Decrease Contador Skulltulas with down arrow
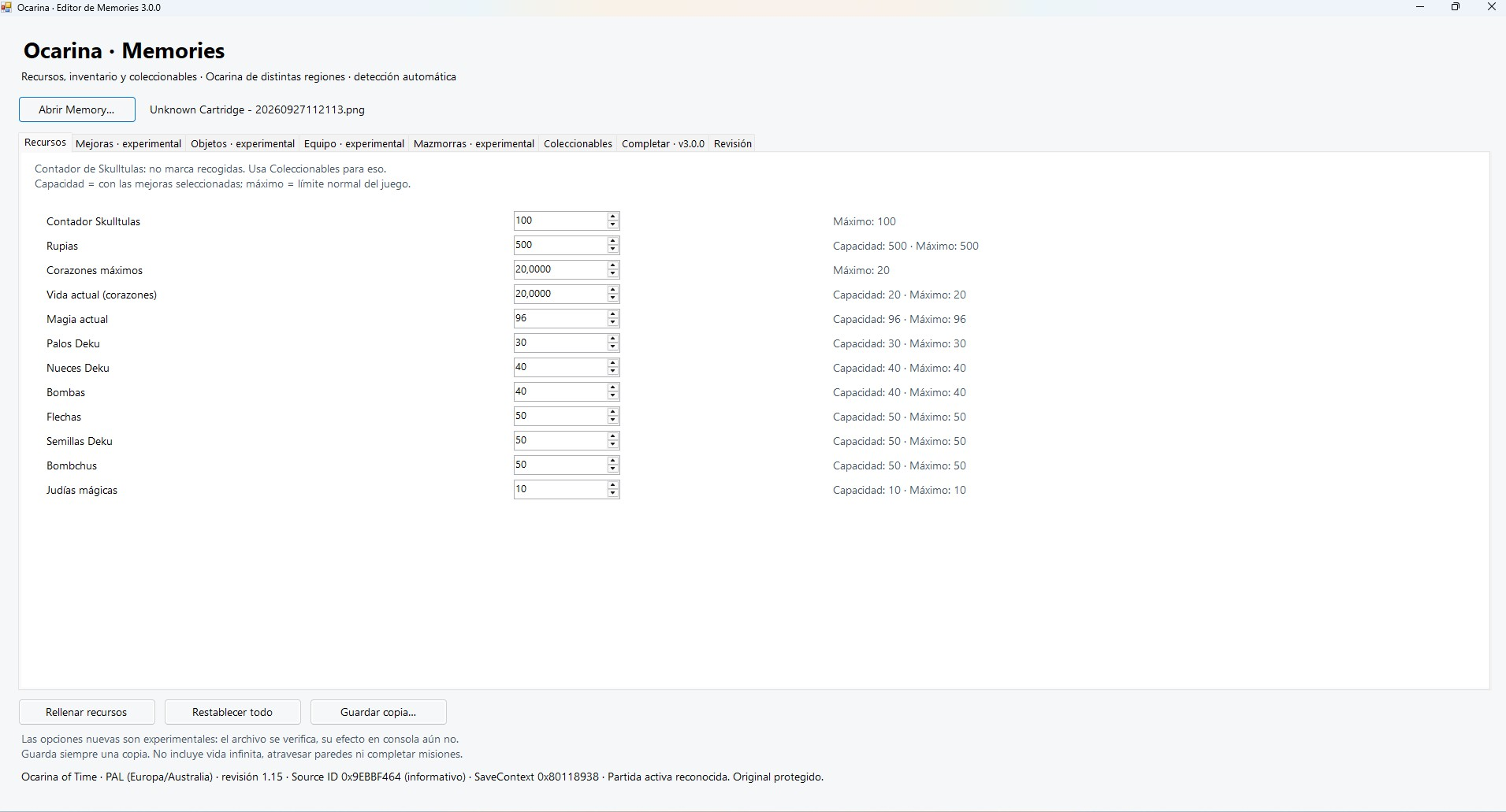1506x812 pixels. 613,225
